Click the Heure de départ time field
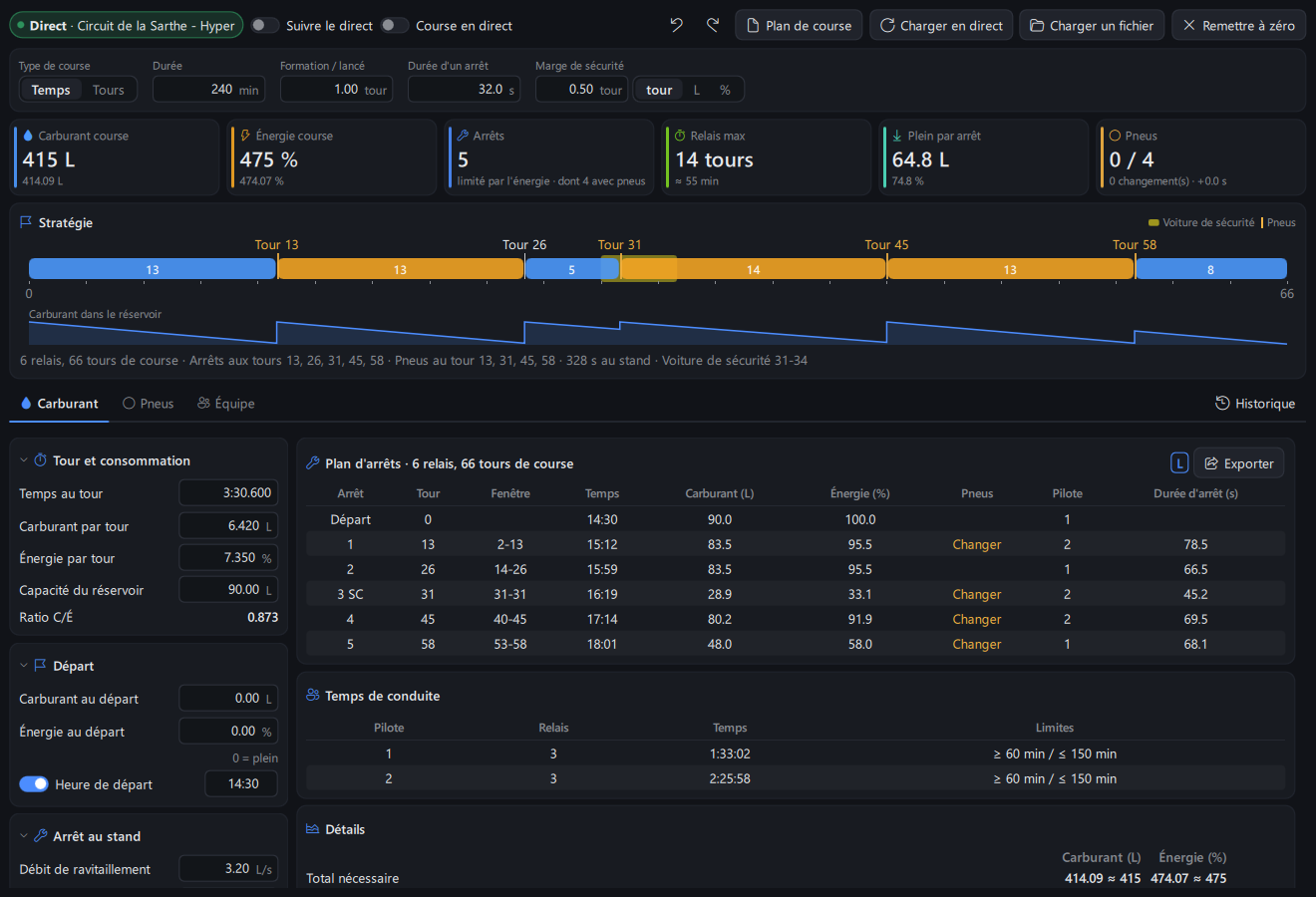Image resolution: width=1316 pixels, height=897 pixels. click(x=241, y=783)
